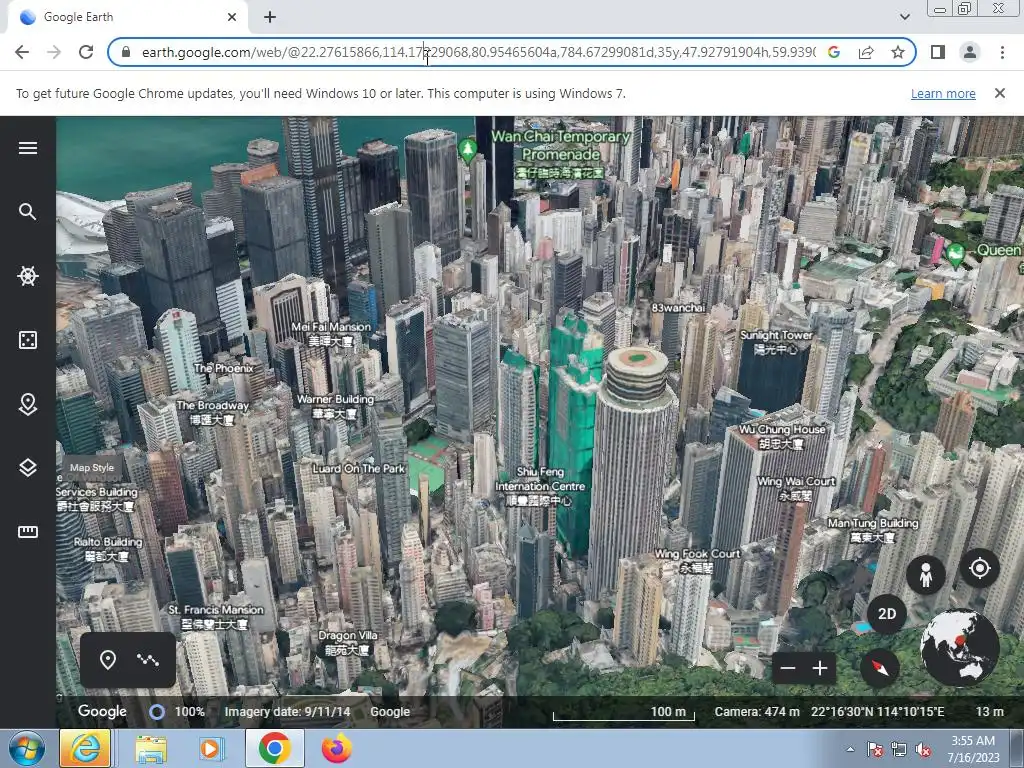
Task: Click the Imagery date 9/11/14 text
Action: click(287, 712)
